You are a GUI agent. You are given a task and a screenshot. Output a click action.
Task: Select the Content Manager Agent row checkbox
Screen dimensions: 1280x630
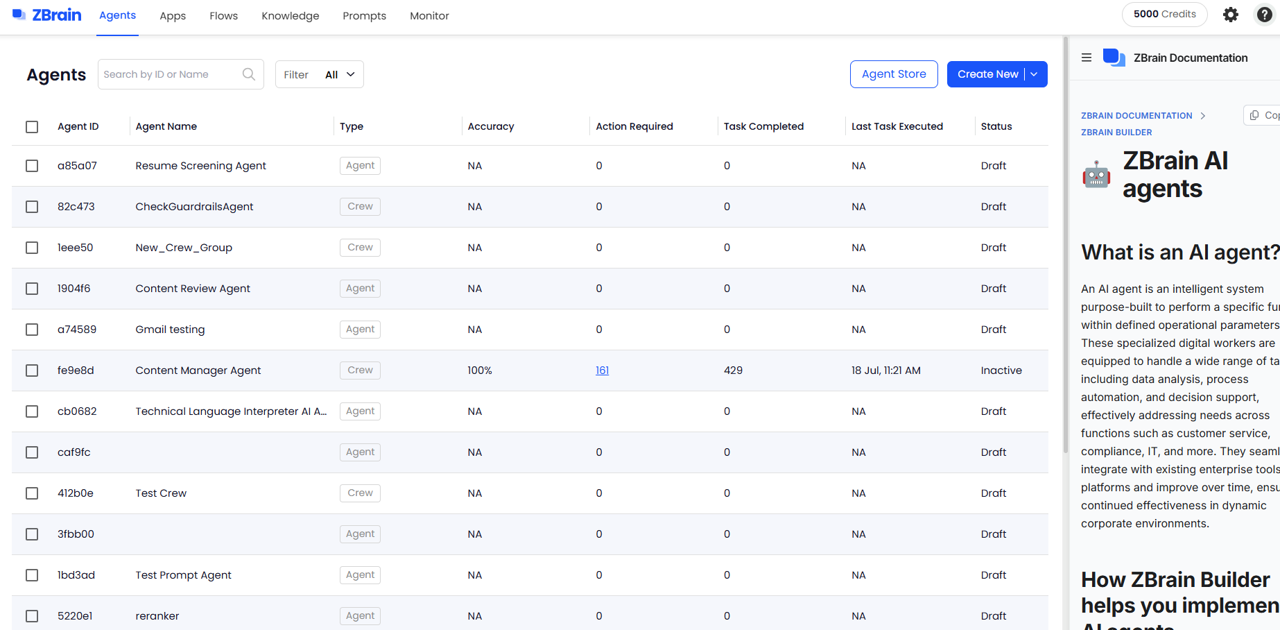(32, 371)
